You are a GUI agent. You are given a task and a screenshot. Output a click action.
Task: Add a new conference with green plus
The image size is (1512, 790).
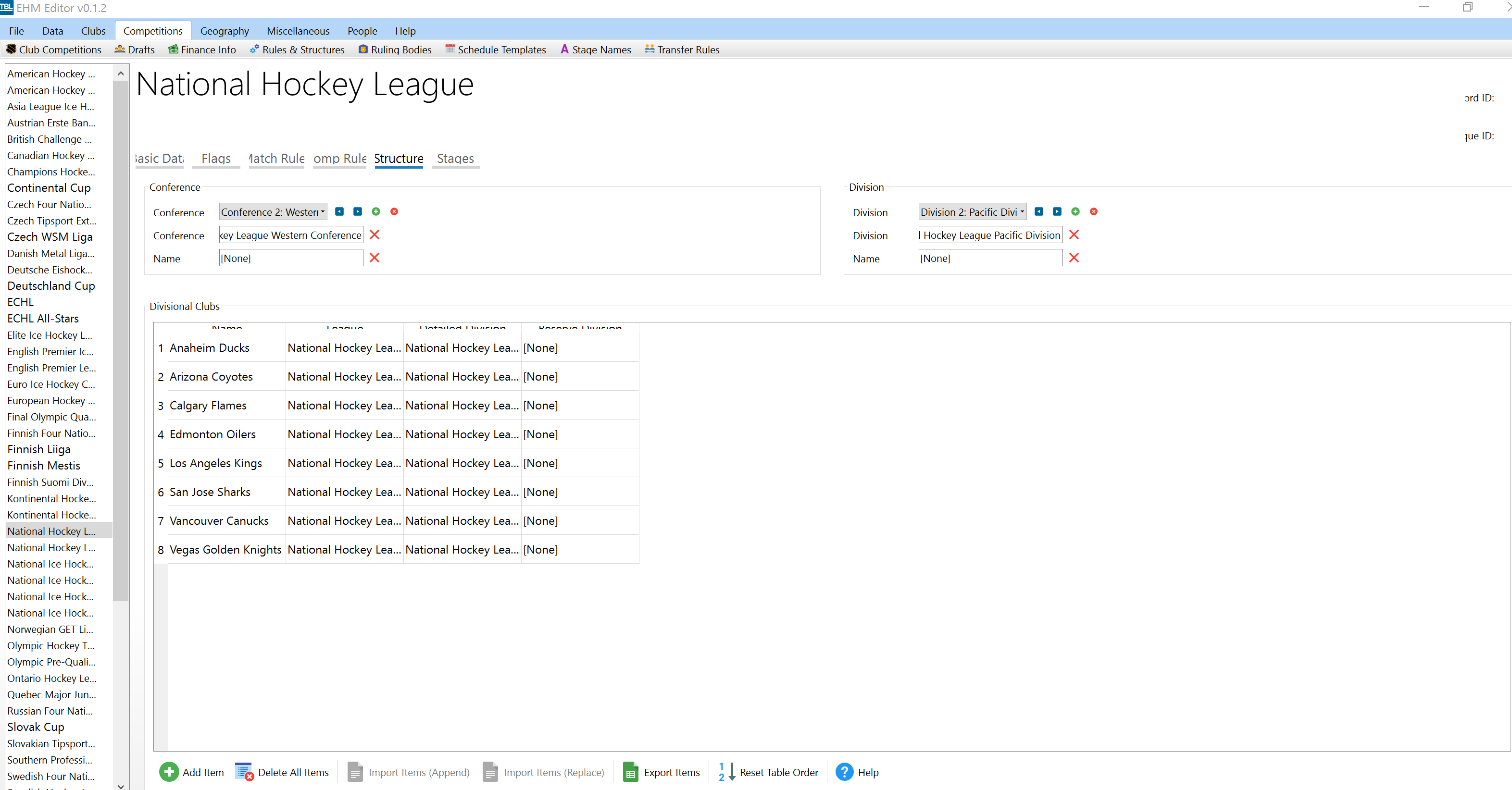tap(375, 212)
